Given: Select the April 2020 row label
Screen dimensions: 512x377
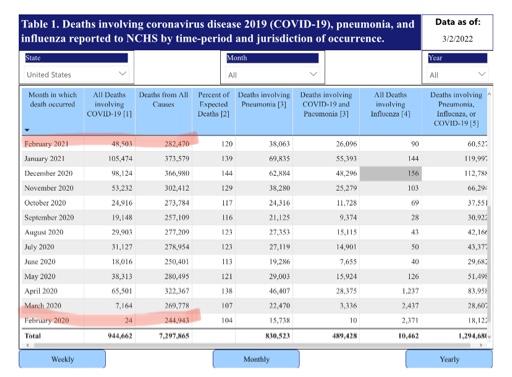Looking at the screenshot, I should coord(41,291).
